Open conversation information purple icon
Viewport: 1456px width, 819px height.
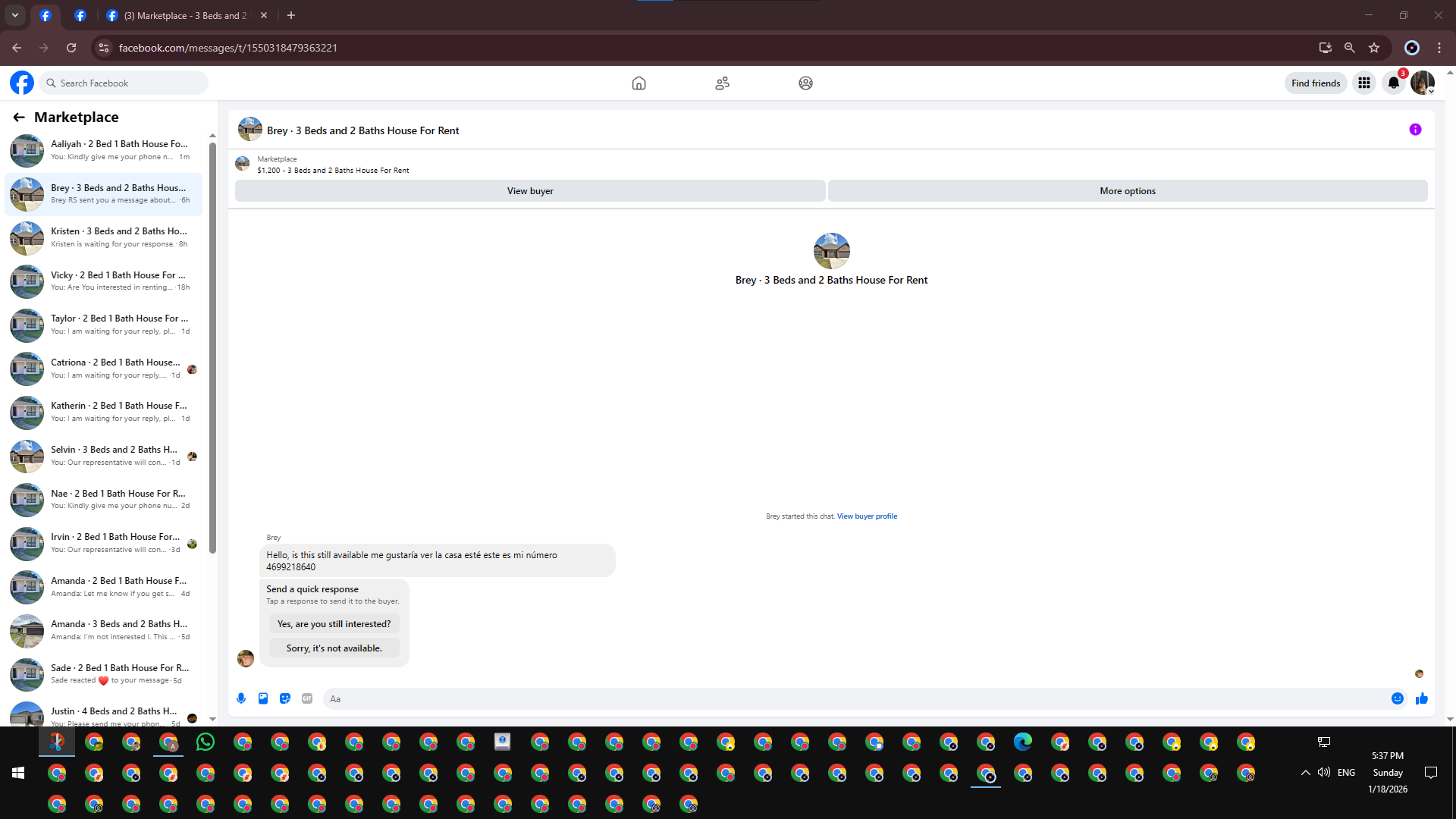coord(1415,130)
